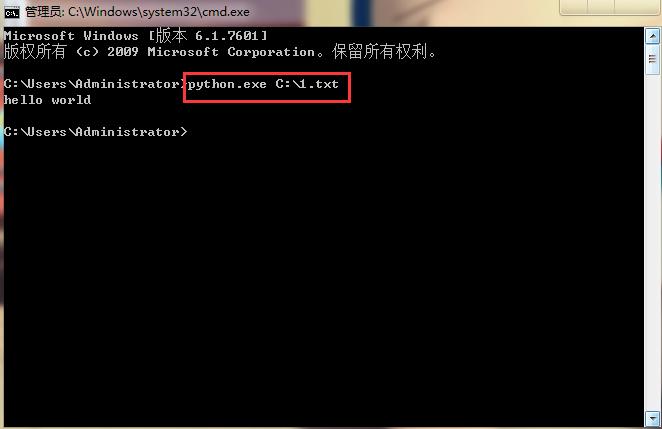Click the C:\1.txt argument in command
The width and height of the screenshot is (662, 429).
307,84
